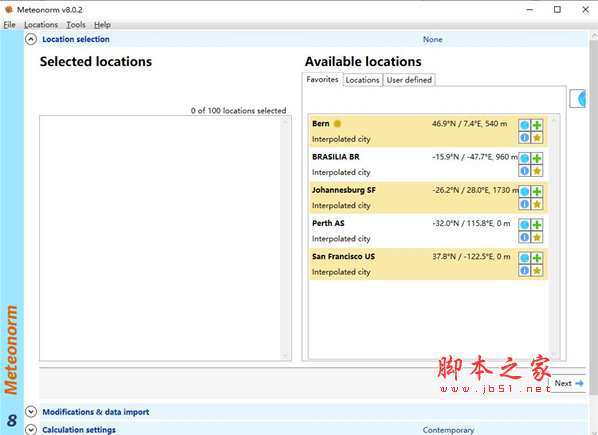Open the Help menu
598x435 pixels.
[102, 25]
